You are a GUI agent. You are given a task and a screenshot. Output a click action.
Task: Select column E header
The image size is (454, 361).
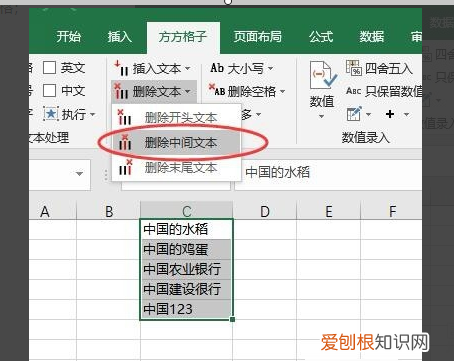pyautogui.click(x=329, y=211)
